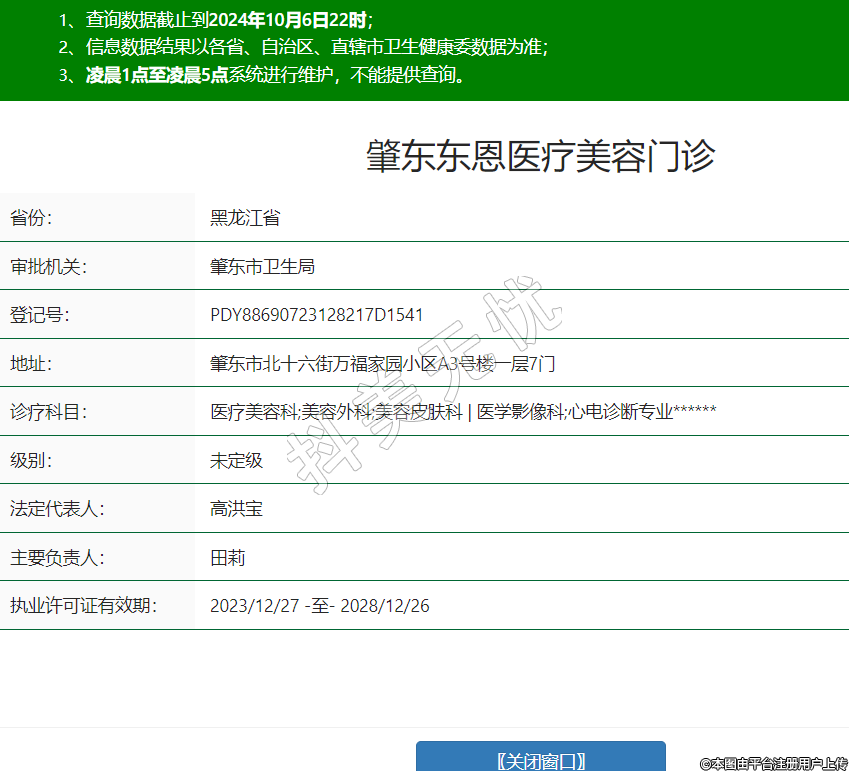Screen dimensions: 849x771
Task: Click the 执业许可证有效期 row label
Action: pyautogui.click(x=84, y=606)
